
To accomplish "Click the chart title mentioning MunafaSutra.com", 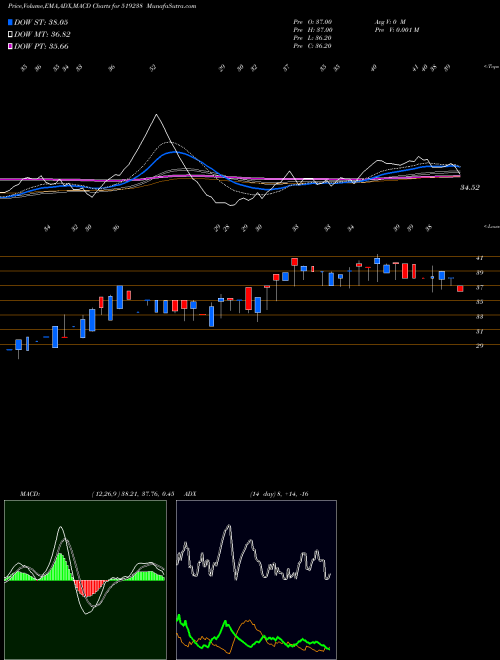I will pos(102,6).
